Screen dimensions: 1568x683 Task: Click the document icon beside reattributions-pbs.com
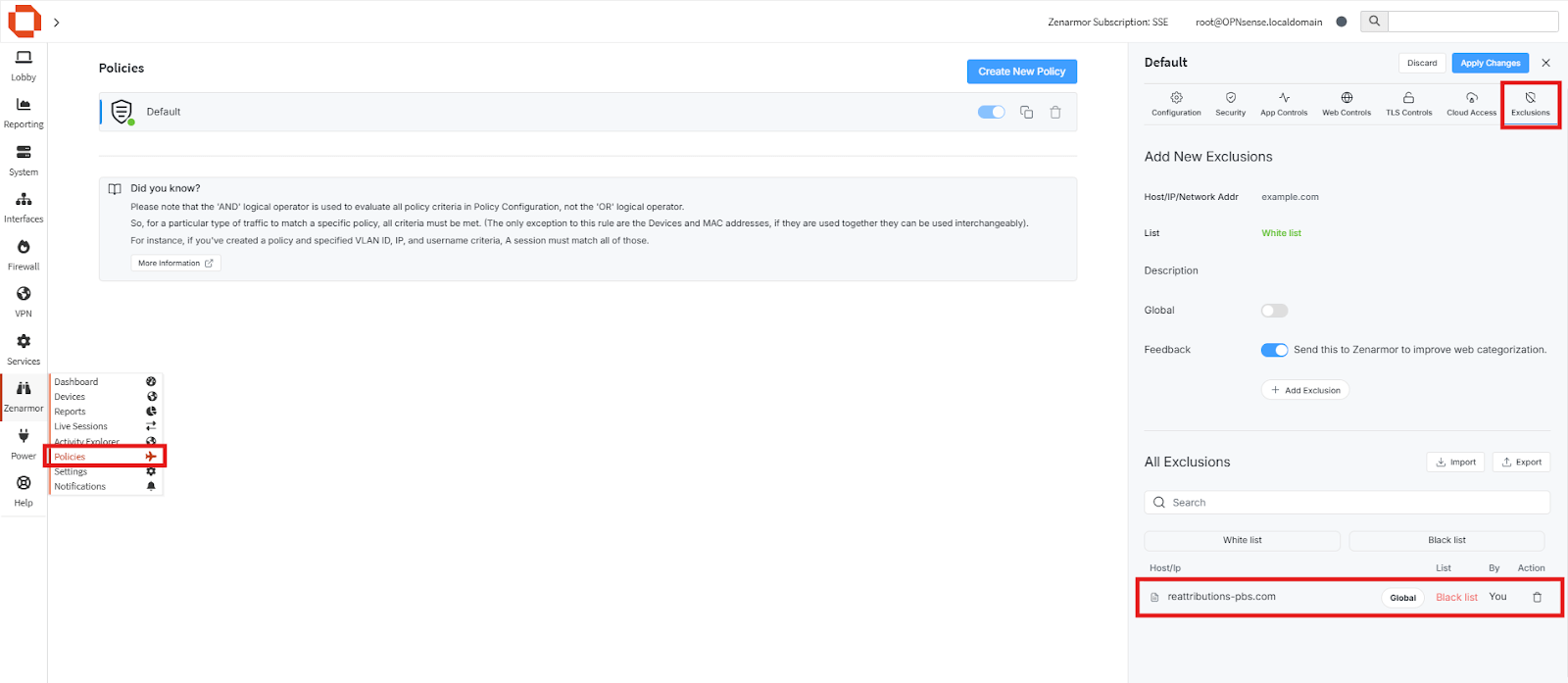click(x=1154, y=597)
